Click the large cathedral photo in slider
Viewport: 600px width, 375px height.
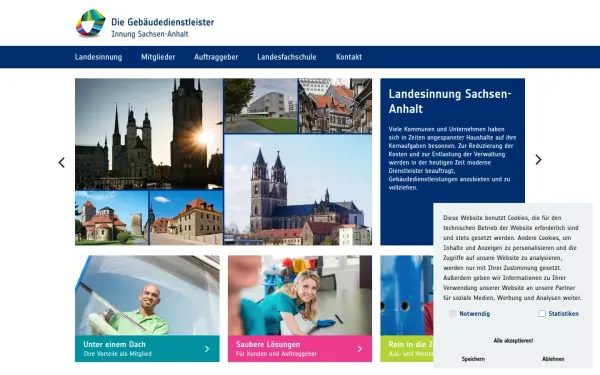(298, 190)
